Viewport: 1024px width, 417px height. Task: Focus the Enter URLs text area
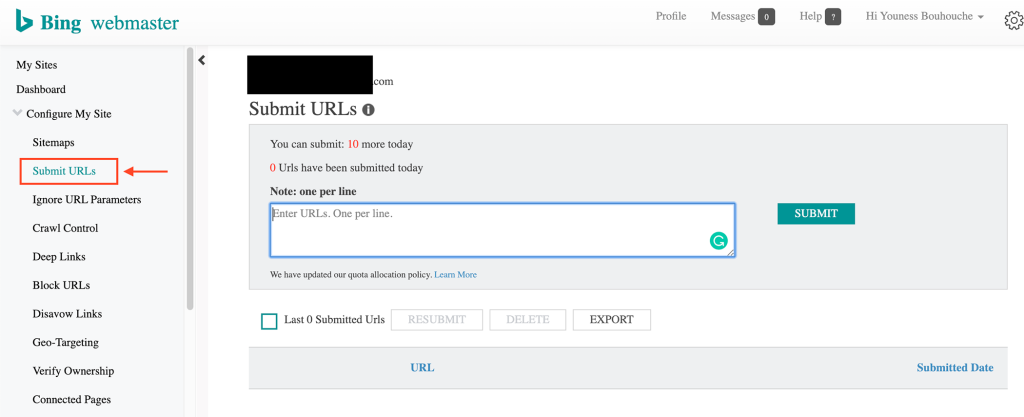pyautogui.click(x=490, y=230)
